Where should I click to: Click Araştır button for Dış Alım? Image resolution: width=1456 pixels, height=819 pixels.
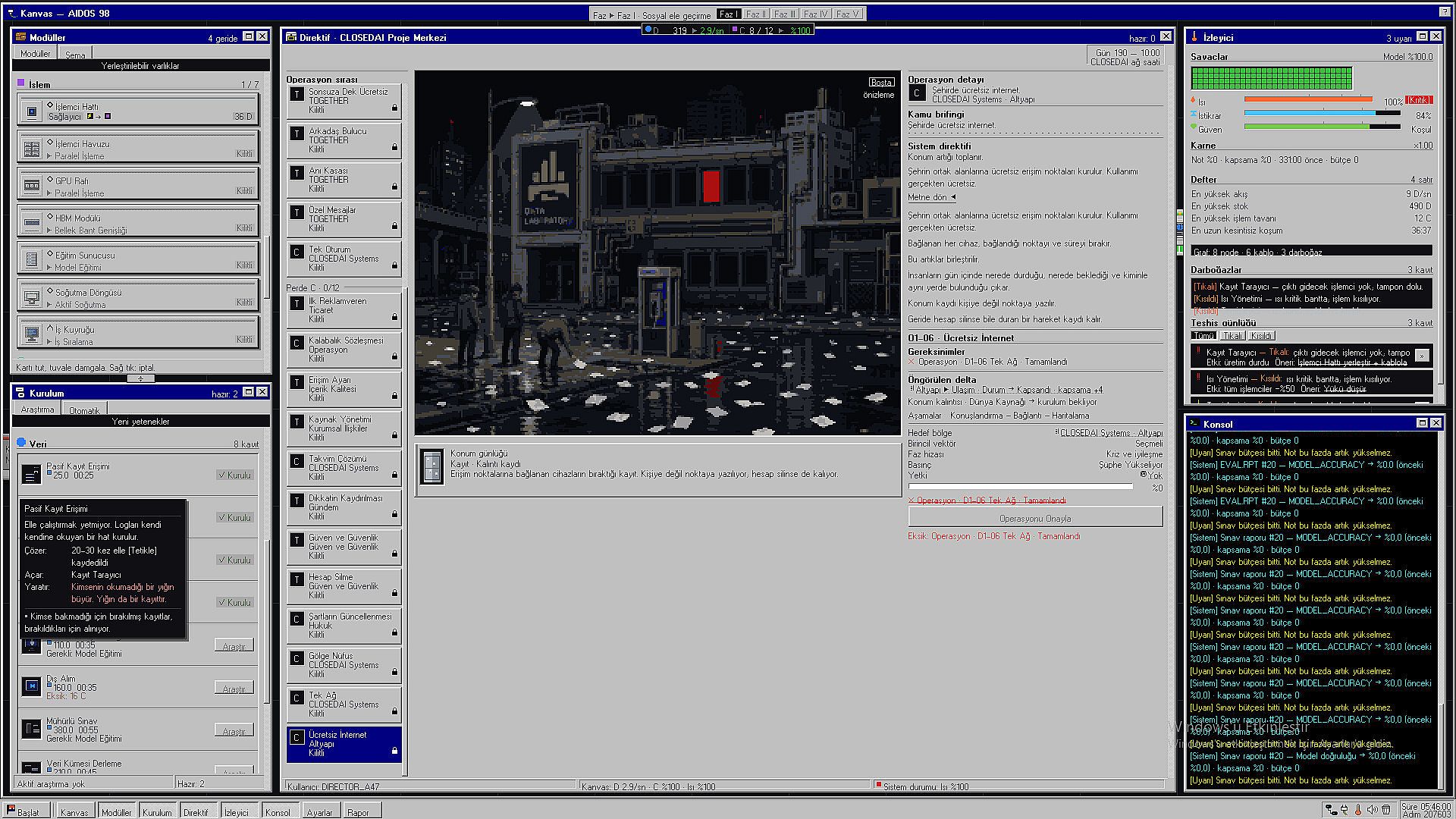coord(234,689)
